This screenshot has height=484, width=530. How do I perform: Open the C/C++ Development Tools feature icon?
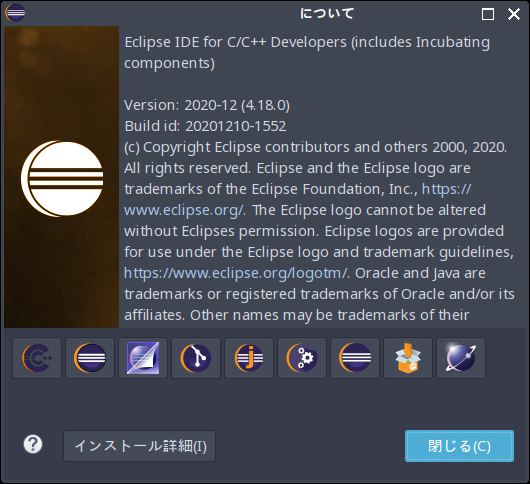click(37, 358)
